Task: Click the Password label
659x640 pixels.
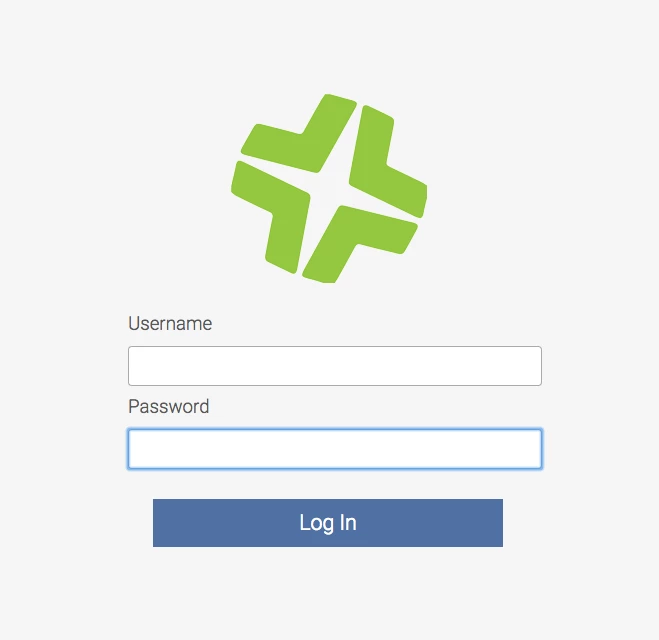Action: [x=169, y=406]
